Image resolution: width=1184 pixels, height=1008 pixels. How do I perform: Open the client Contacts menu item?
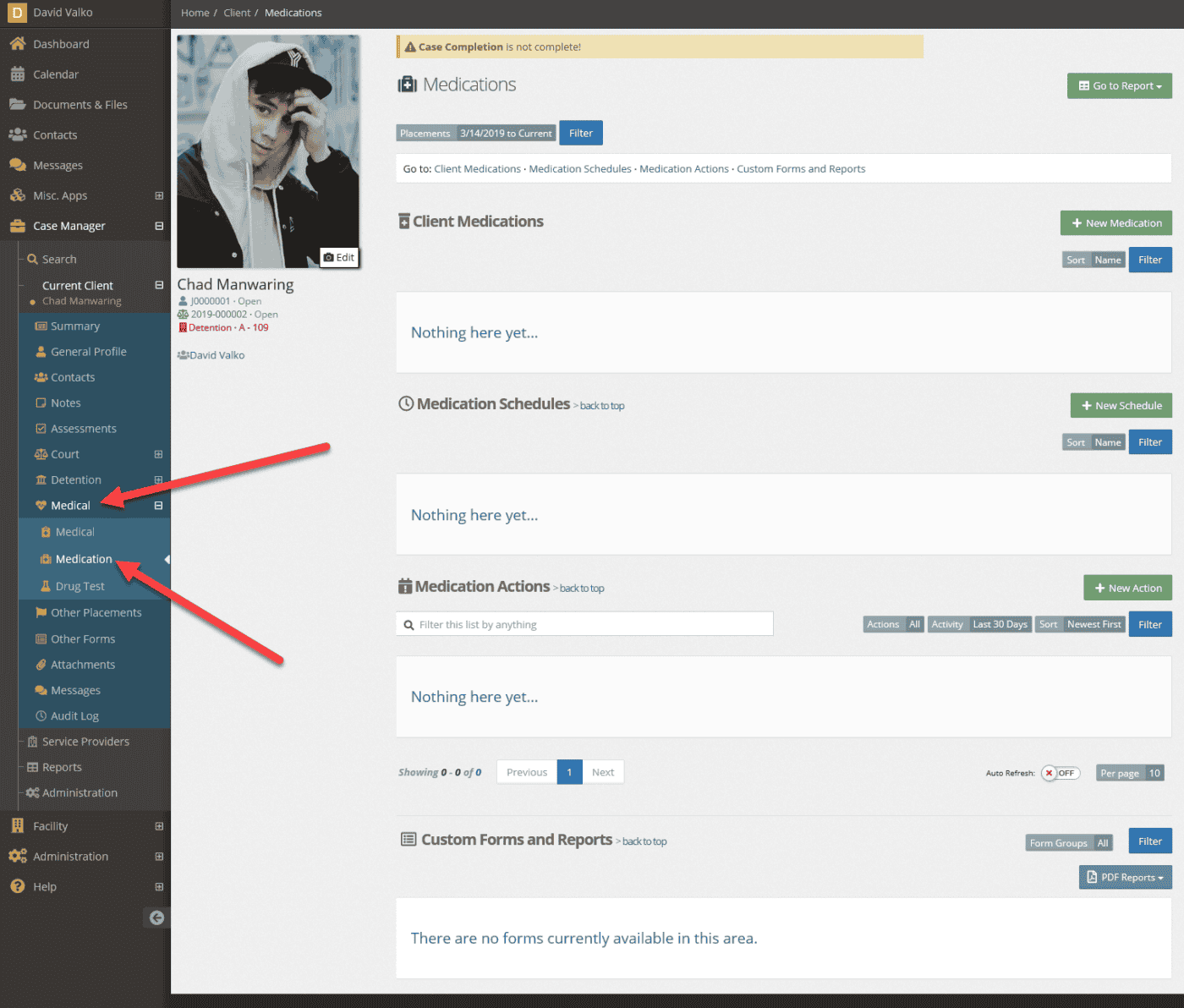73,377
